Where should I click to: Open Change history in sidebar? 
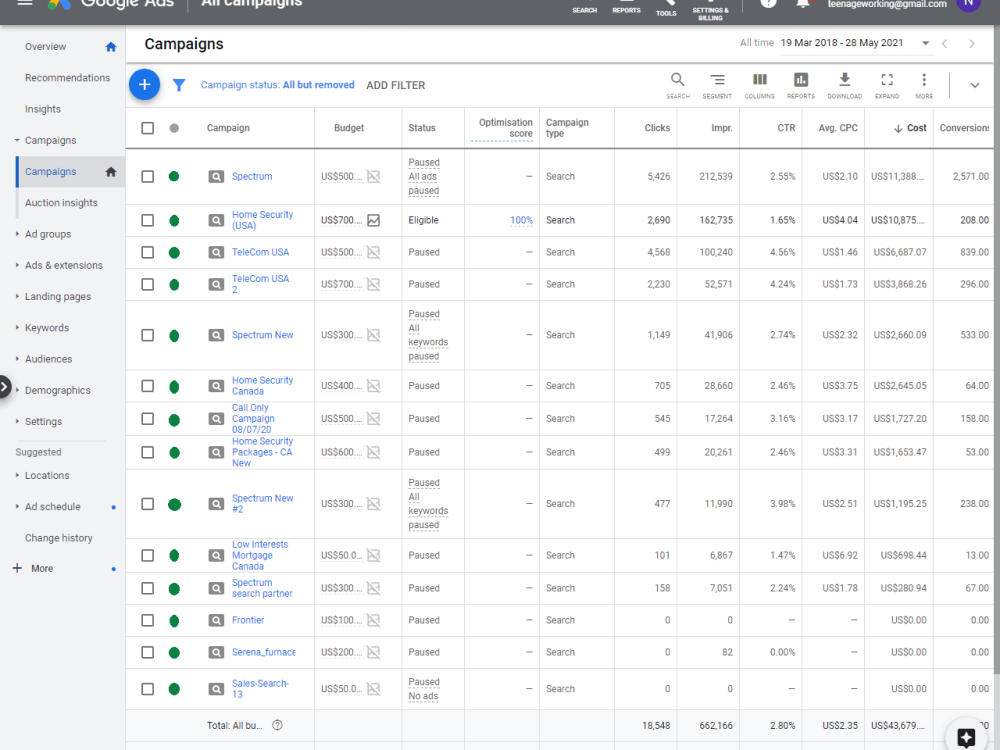59,538
